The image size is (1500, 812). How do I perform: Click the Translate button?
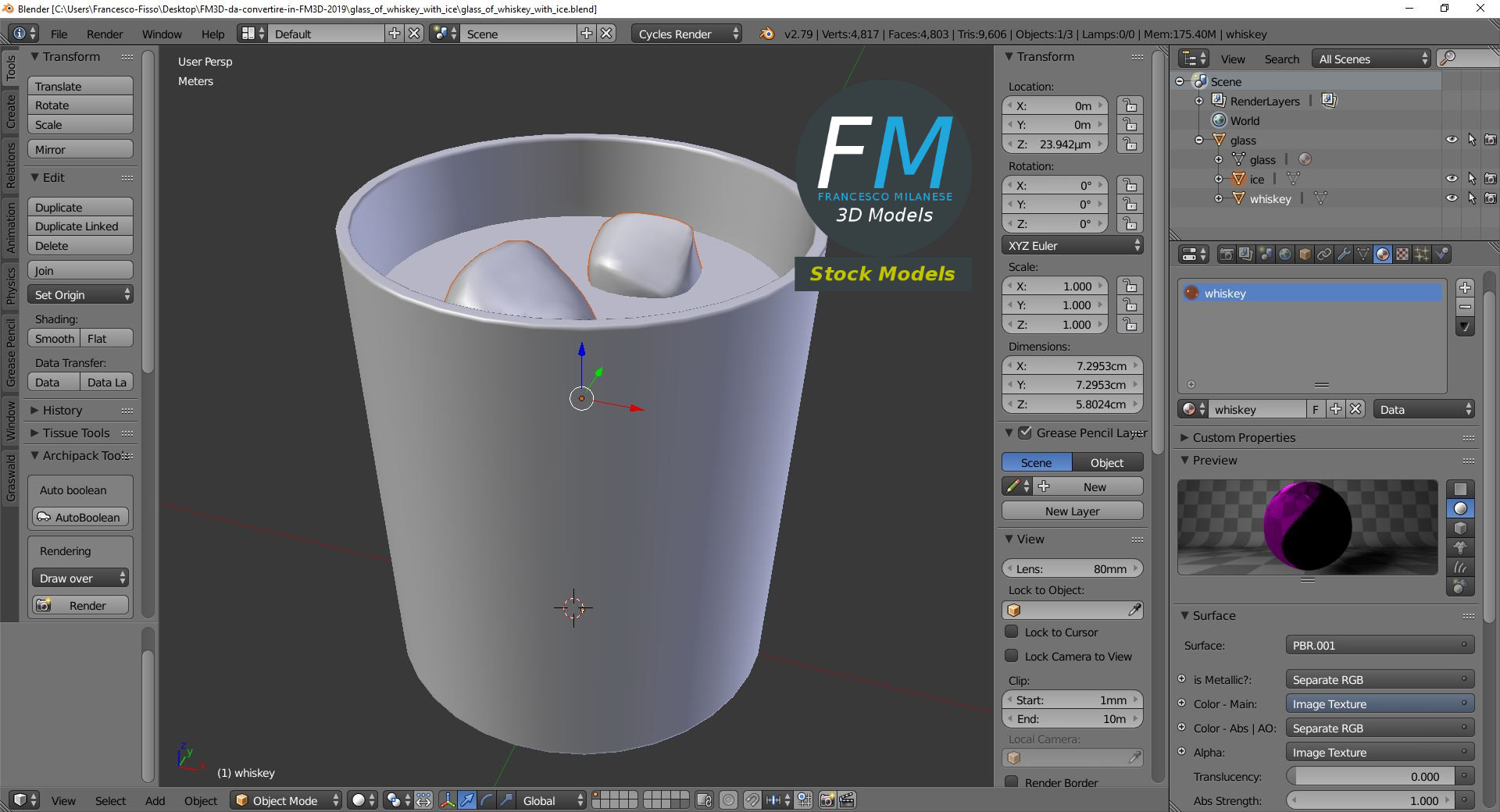coord(80,86)
